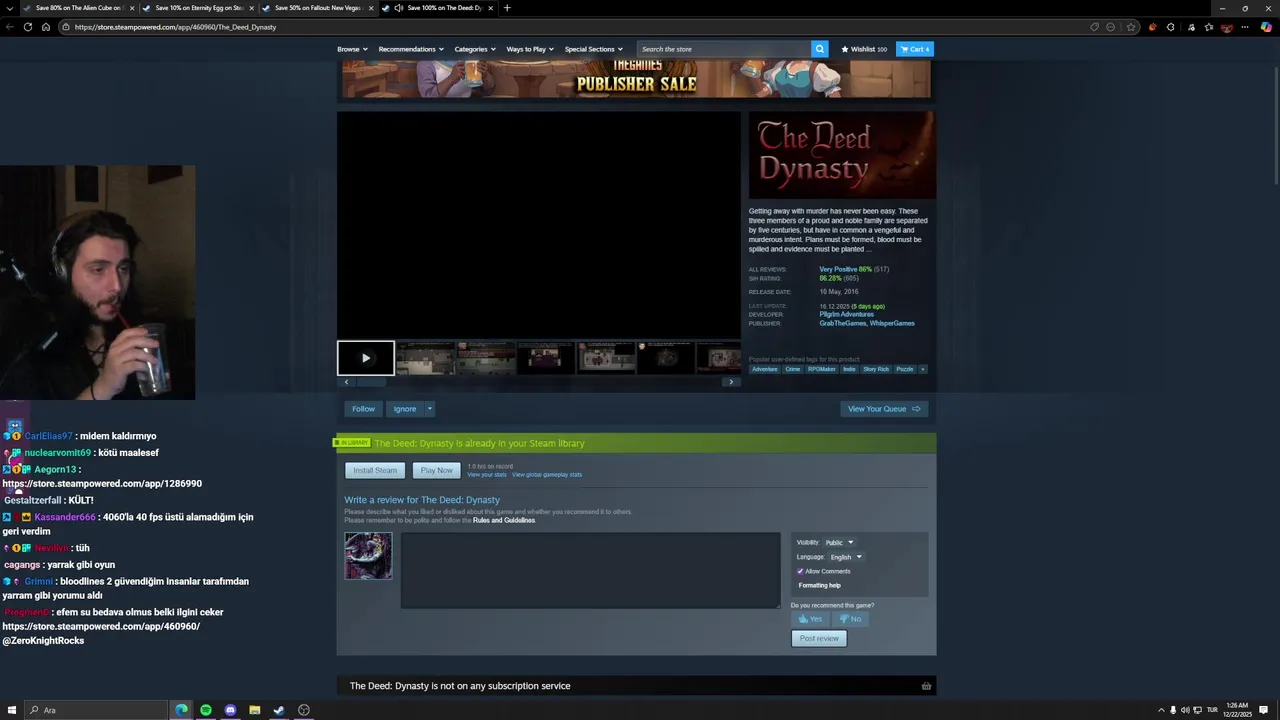This screenshot has width=1280, height=720.
Task: Select the RPGMaker tag
Action: [x=821, y=369]
